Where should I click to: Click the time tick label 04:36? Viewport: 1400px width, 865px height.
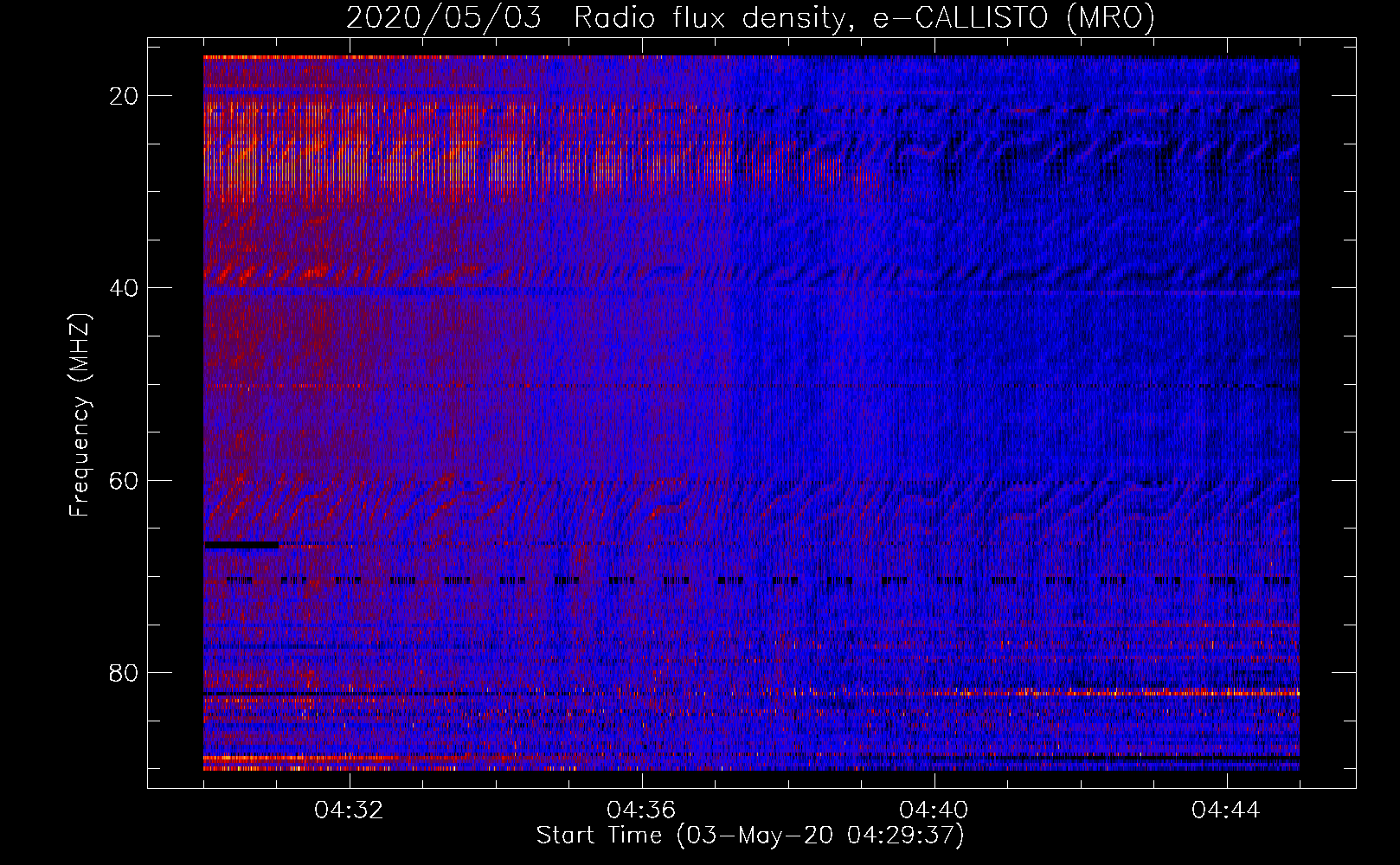(641, 810)
